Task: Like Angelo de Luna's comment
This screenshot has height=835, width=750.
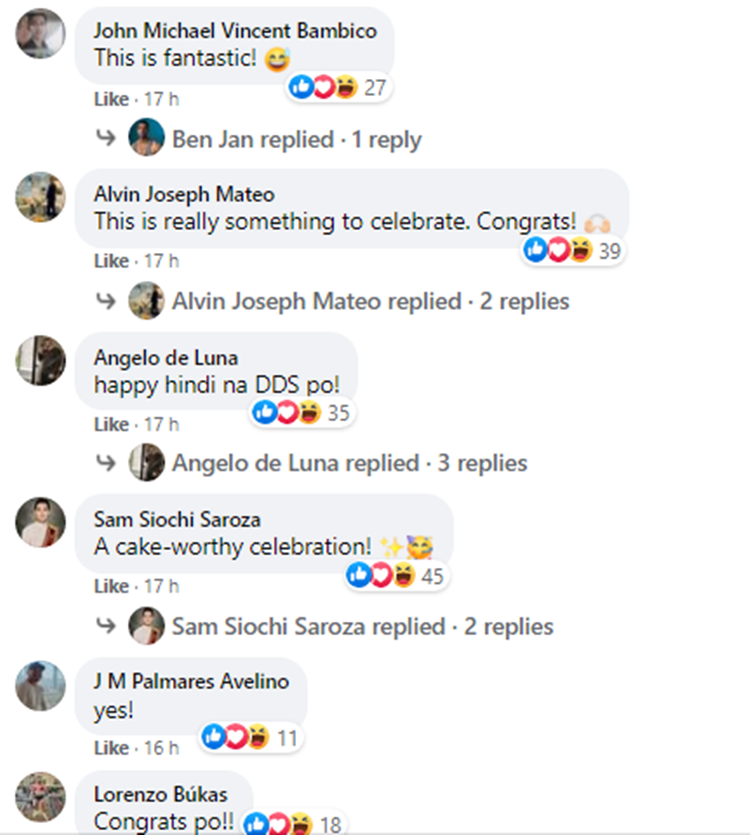Action: [111, 425]
